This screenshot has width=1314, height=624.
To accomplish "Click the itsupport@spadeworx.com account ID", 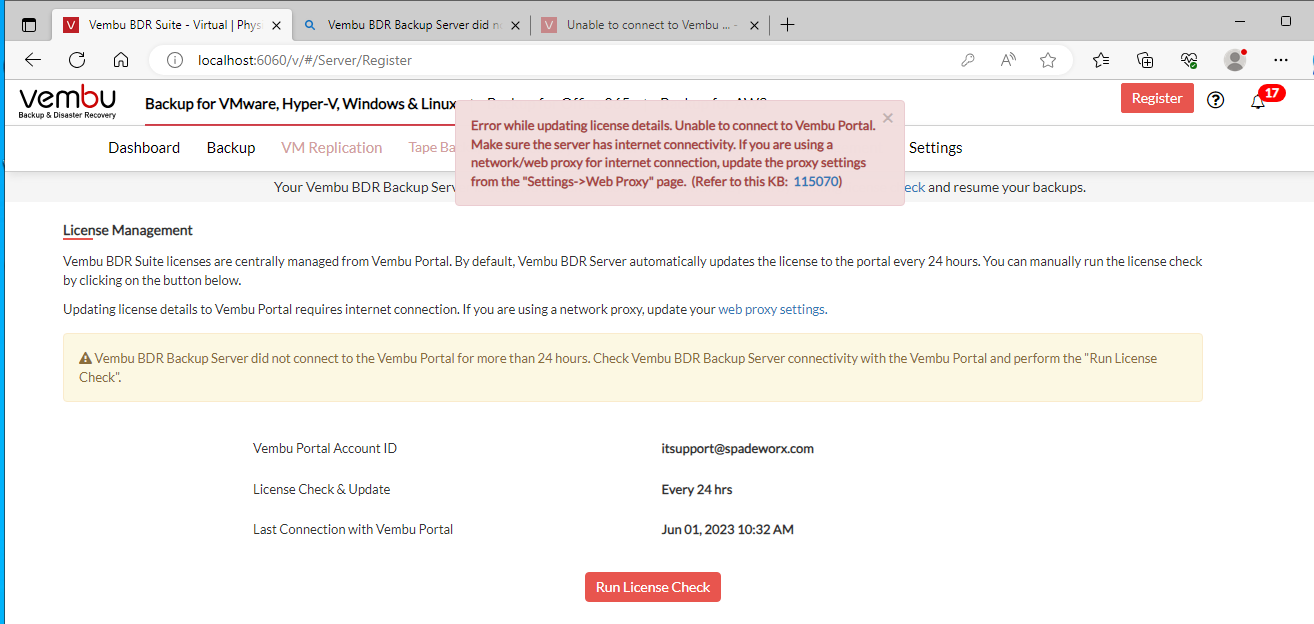I will pos(738,448).
